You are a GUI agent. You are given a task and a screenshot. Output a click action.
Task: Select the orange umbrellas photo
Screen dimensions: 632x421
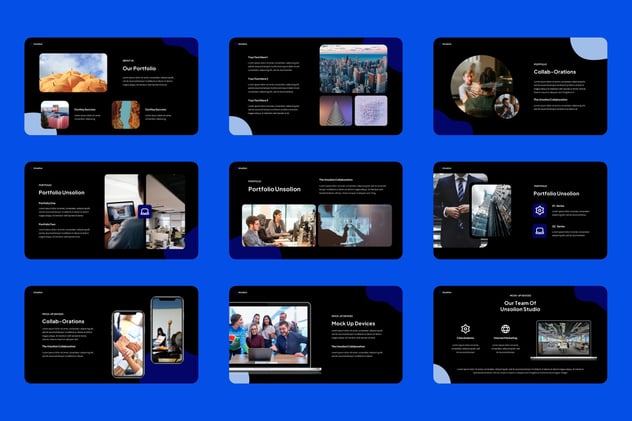73,73
